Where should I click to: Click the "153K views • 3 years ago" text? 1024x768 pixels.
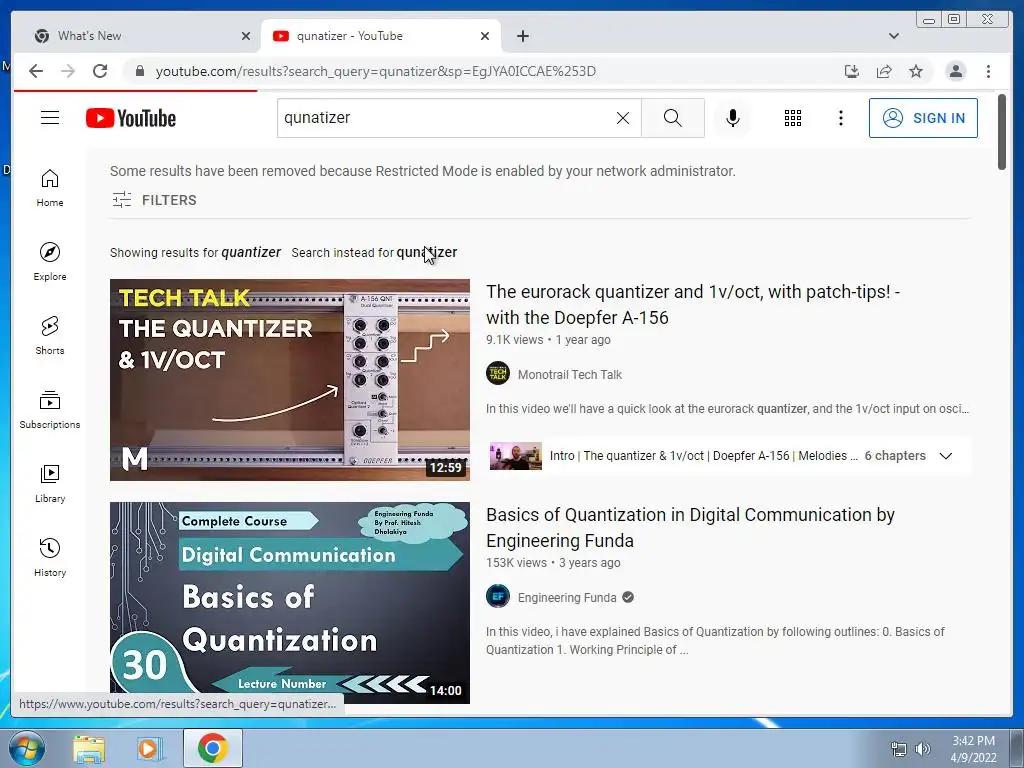(x=553, y=562)
